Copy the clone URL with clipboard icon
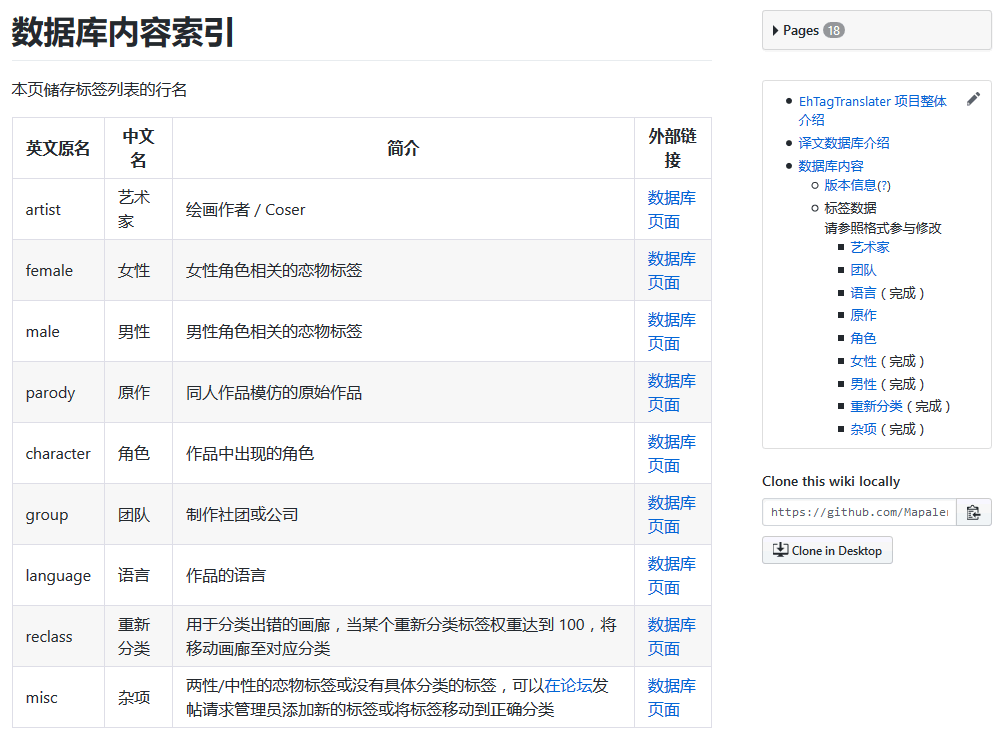This screenshot has width=999, height=734. (x=974, y=512)
